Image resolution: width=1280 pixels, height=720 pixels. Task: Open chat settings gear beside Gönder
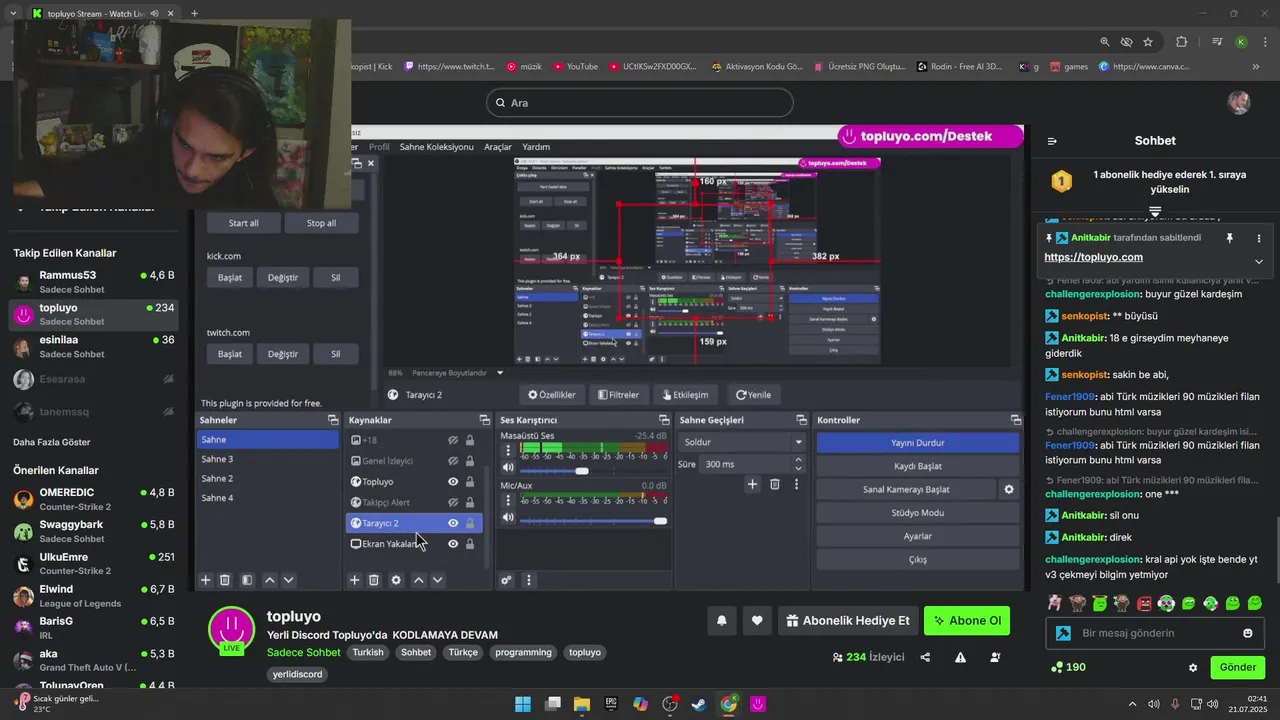pos(1193,667)
